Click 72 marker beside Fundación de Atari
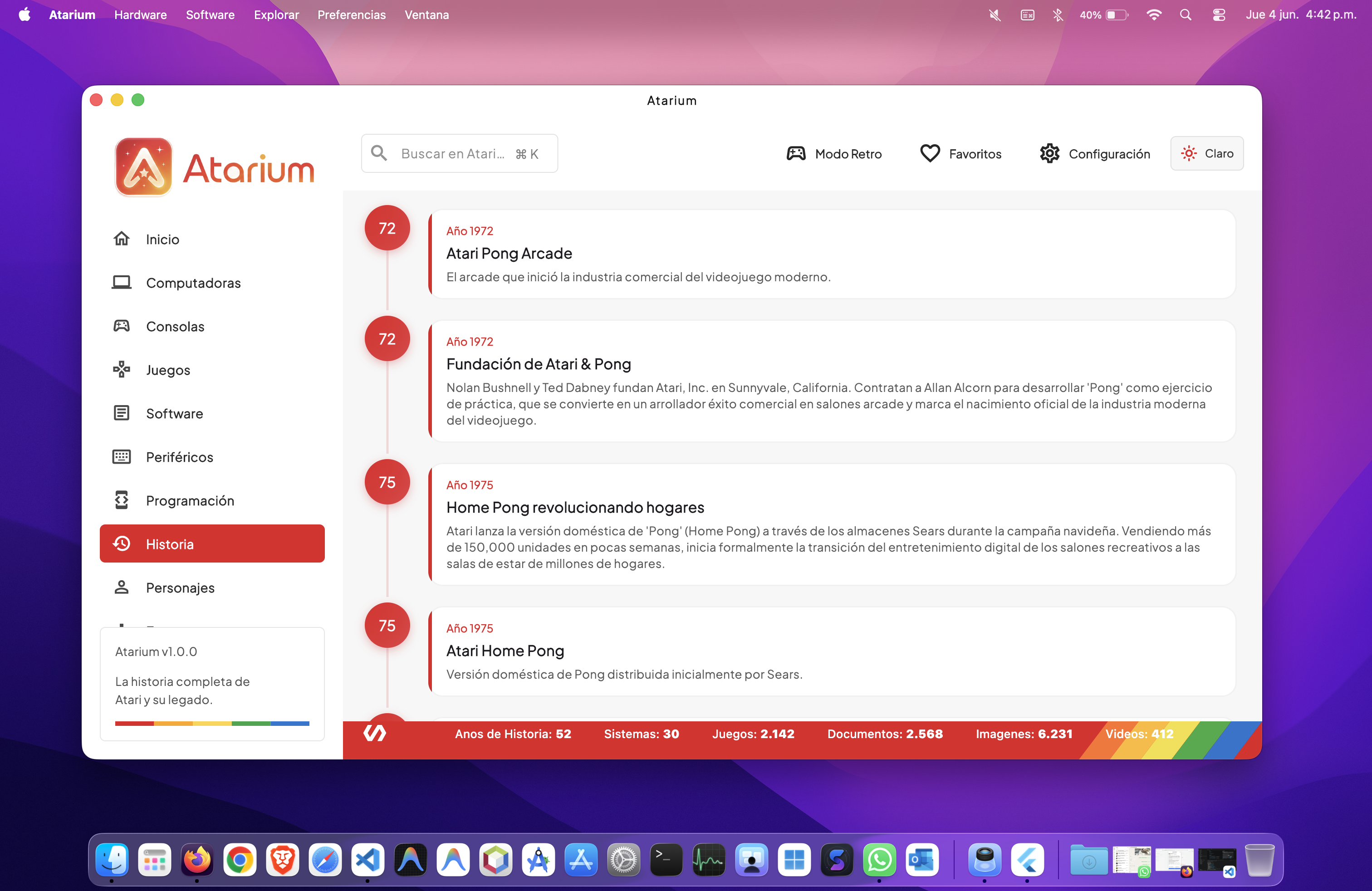This screenshot has width=1372, height=891. (x=387, y=338)
